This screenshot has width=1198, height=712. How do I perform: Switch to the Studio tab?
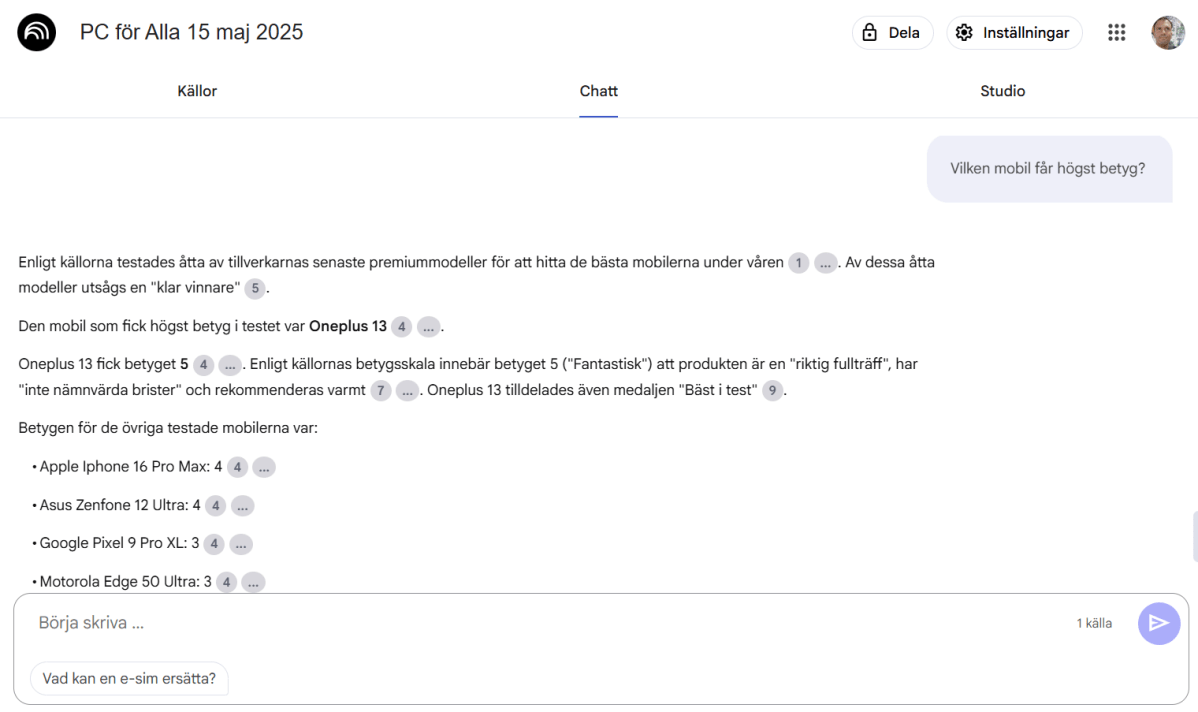[x=1002, y=91]
